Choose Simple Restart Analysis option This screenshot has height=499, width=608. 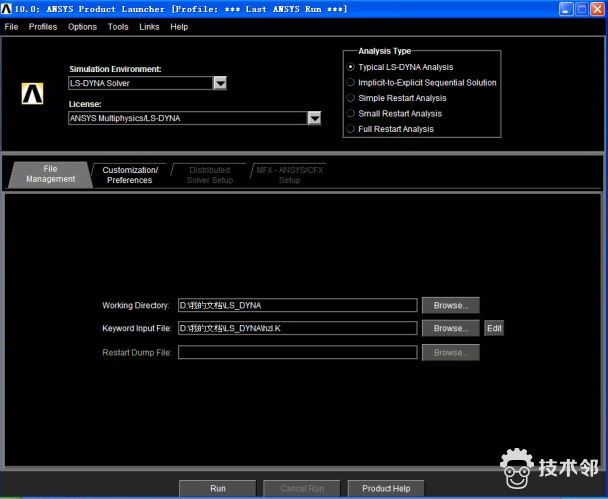pos(351,98)
